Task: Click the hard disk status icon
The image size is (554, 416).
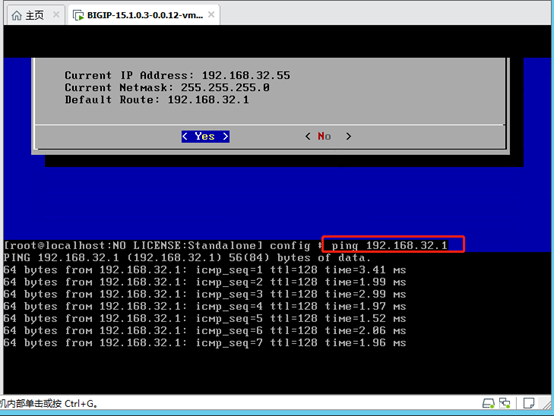Action: pos(489,403)
